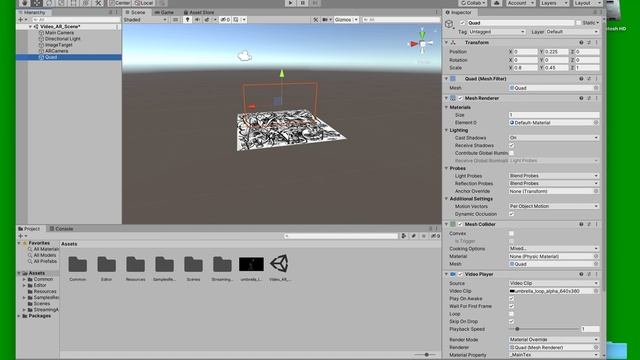The image size is (640, 360).
Task: Toggle Quad object active checkbox
Action: tap(462, 23)
